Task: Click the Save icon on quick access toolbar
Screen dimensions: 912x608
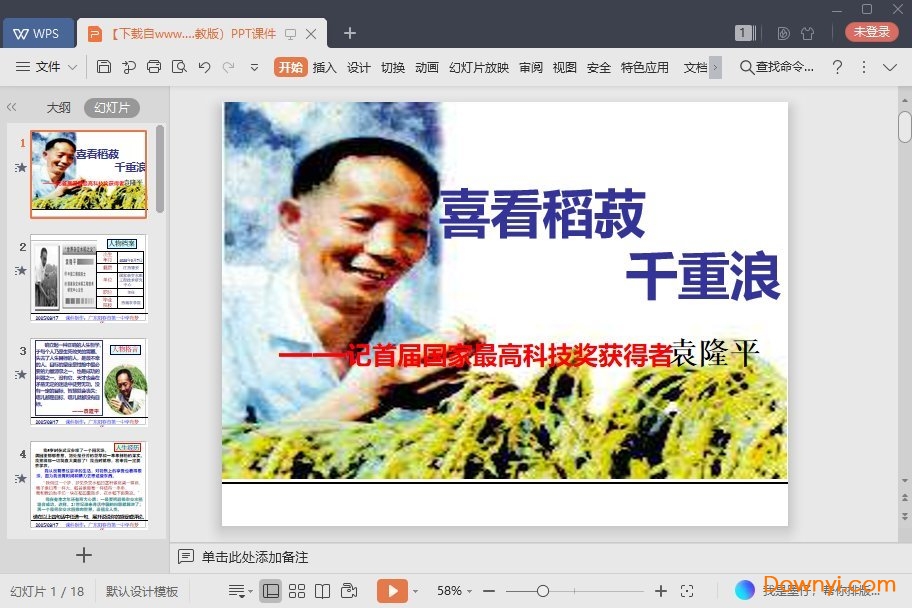Action: coord(104,67)
